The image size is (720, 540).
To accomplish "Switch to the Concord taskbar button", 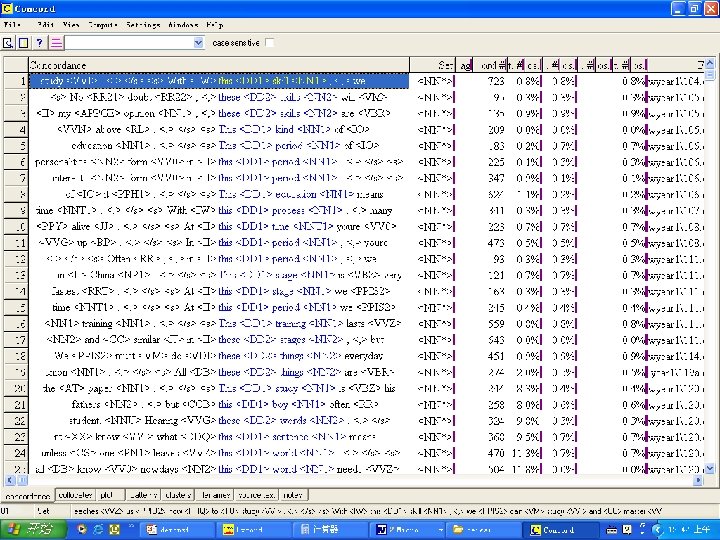I will [561, 529].
